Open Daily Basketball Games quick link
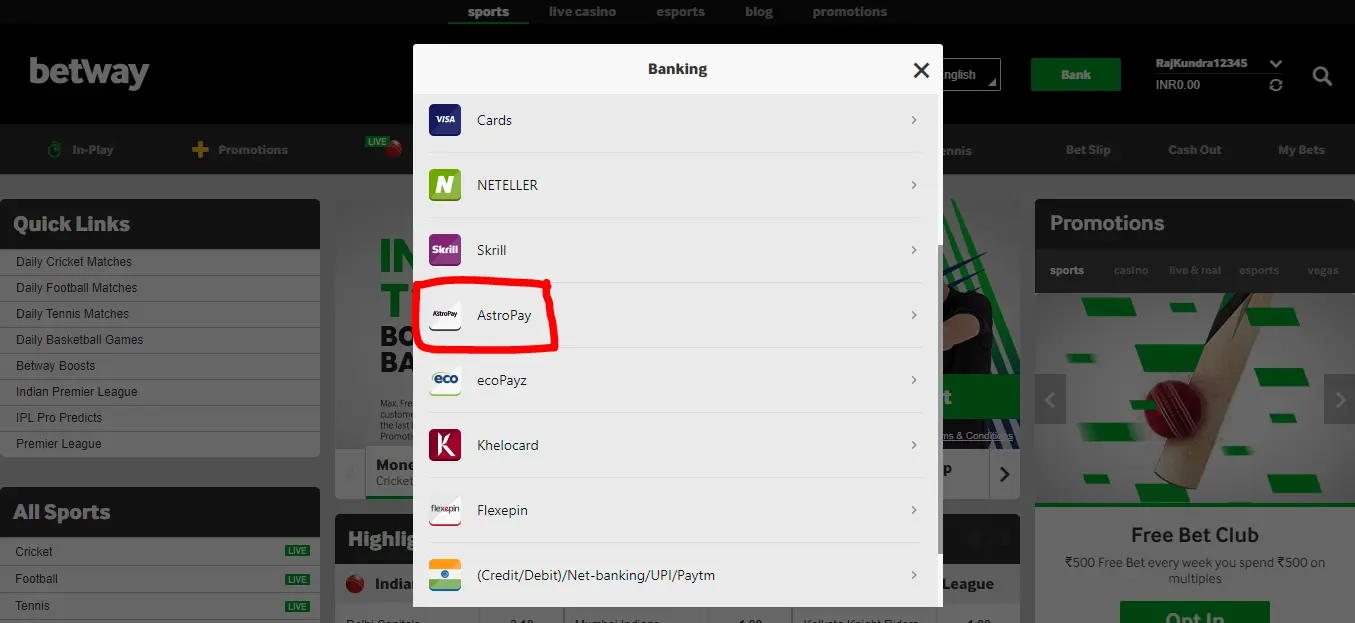The width and height of the screenshot is (1355, 623). 160,340
